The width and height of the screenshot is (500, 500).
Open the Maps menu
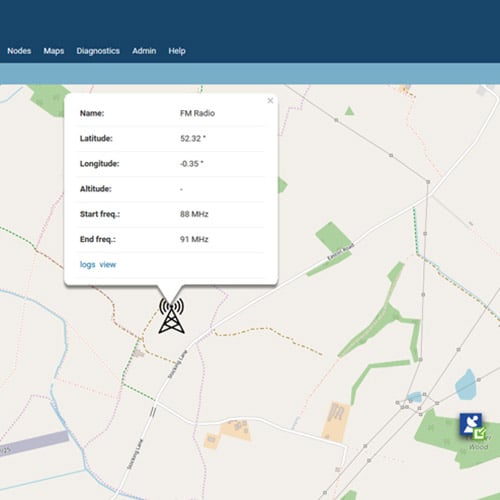(x=54, y=51)
